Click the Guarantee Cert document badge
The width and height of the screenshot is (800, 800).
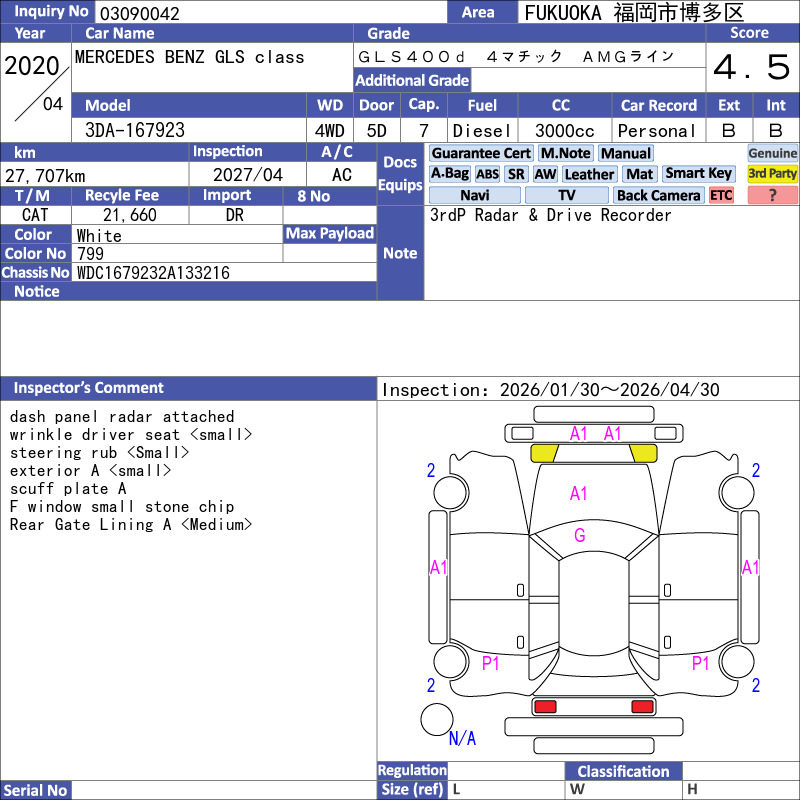(x=481, y=153)
